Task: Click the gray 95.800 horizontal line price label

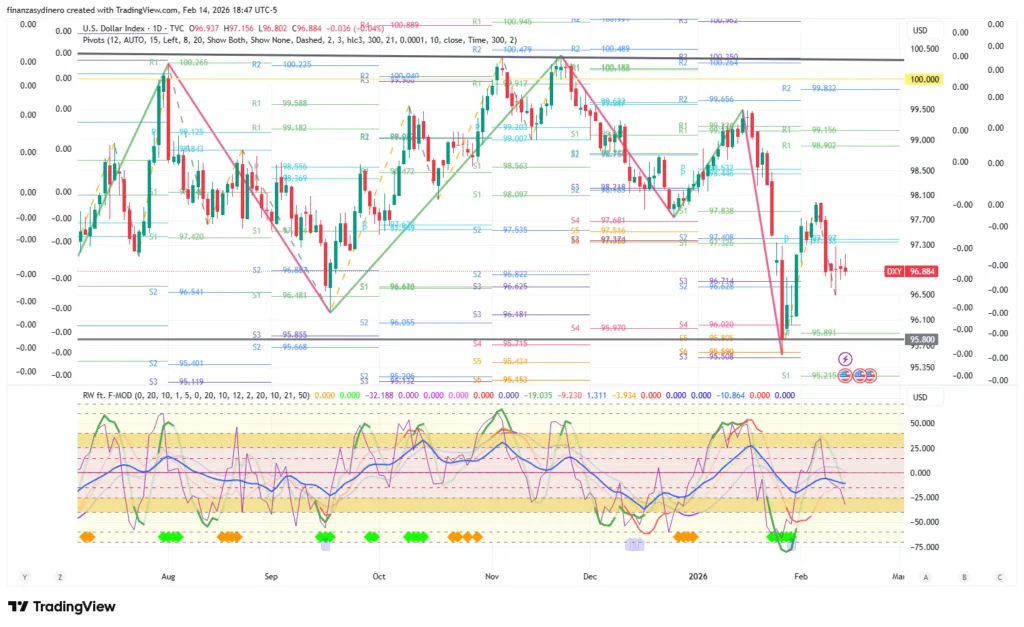Action: tap(922, 340)
